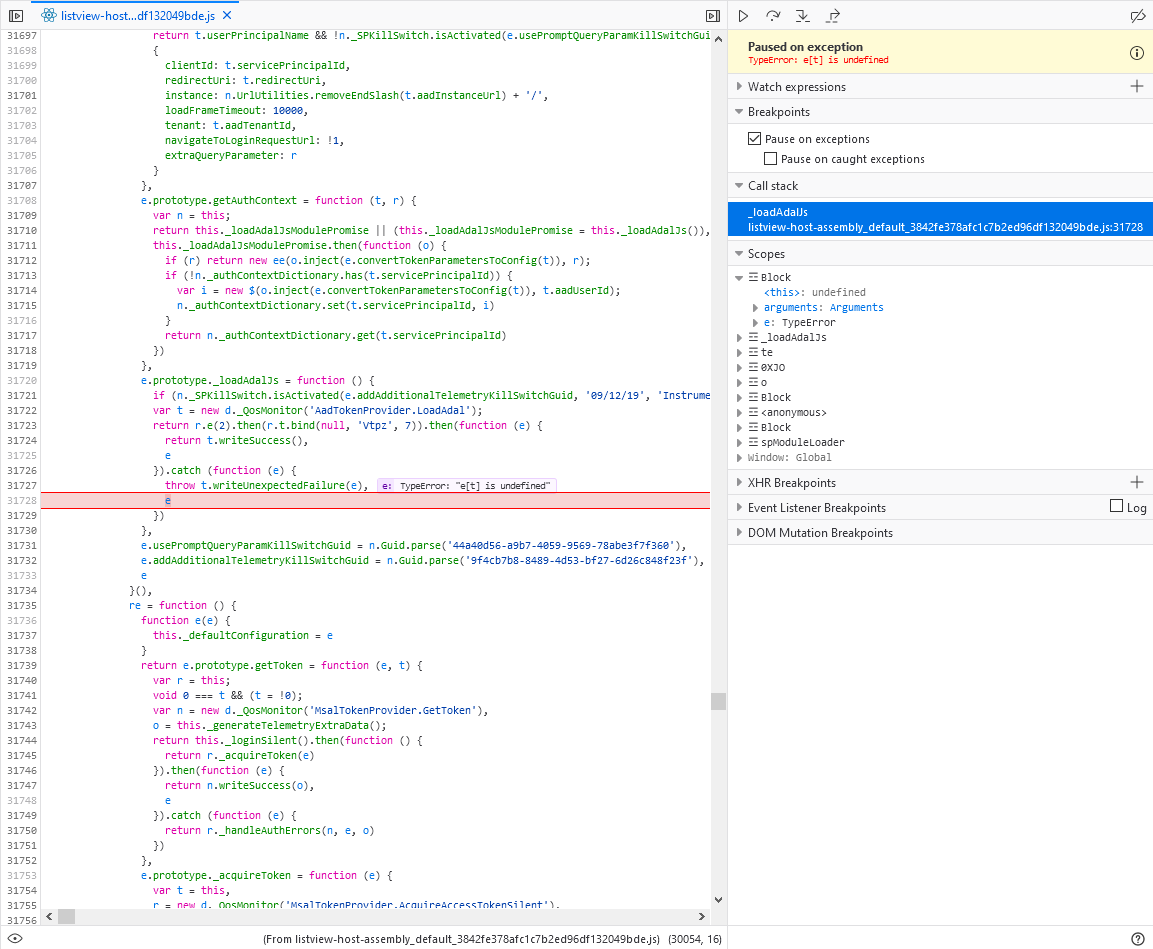Screen dimensions: 1153x949
Task: Expand the <anonymous> scope entry
Action: 740,412
